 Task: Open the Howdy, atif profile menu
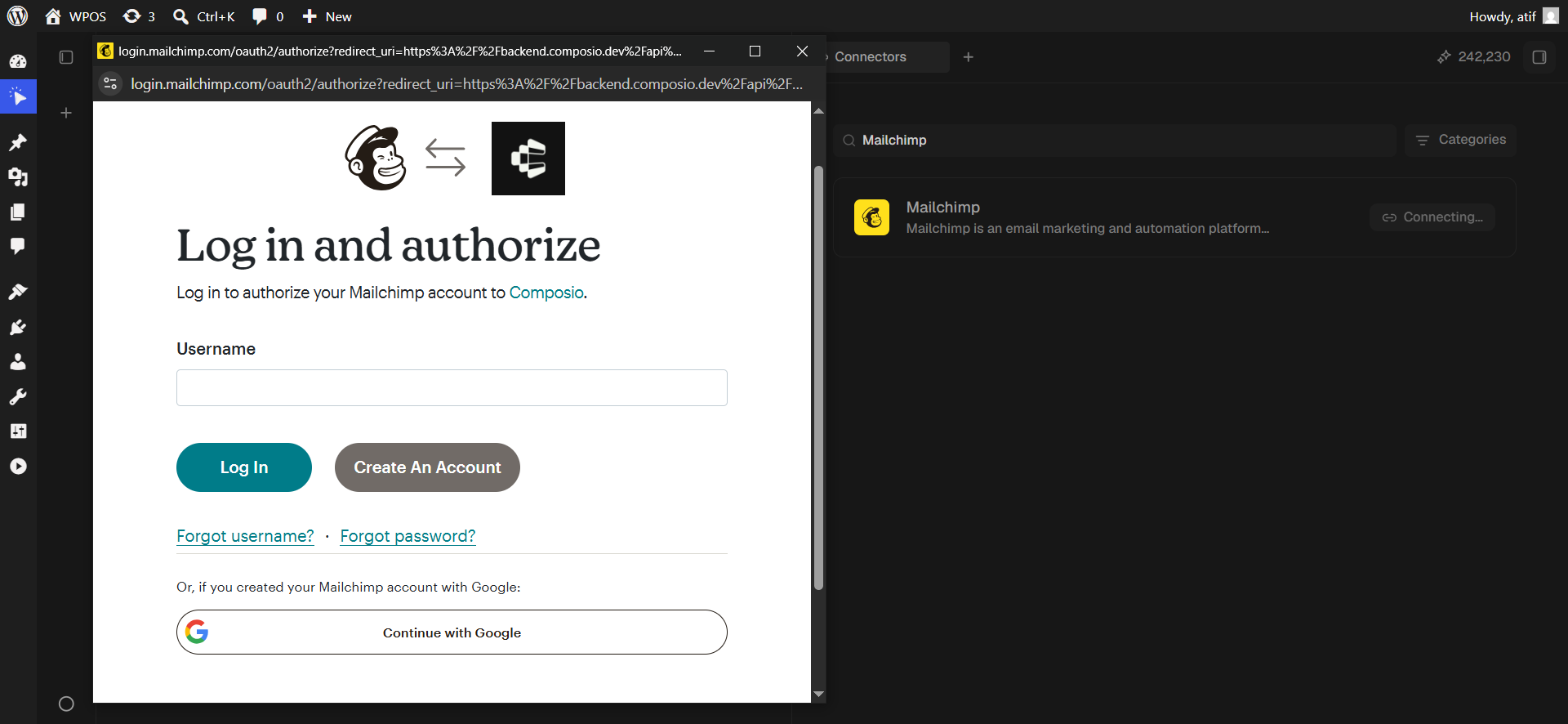tap(1513, 16)
